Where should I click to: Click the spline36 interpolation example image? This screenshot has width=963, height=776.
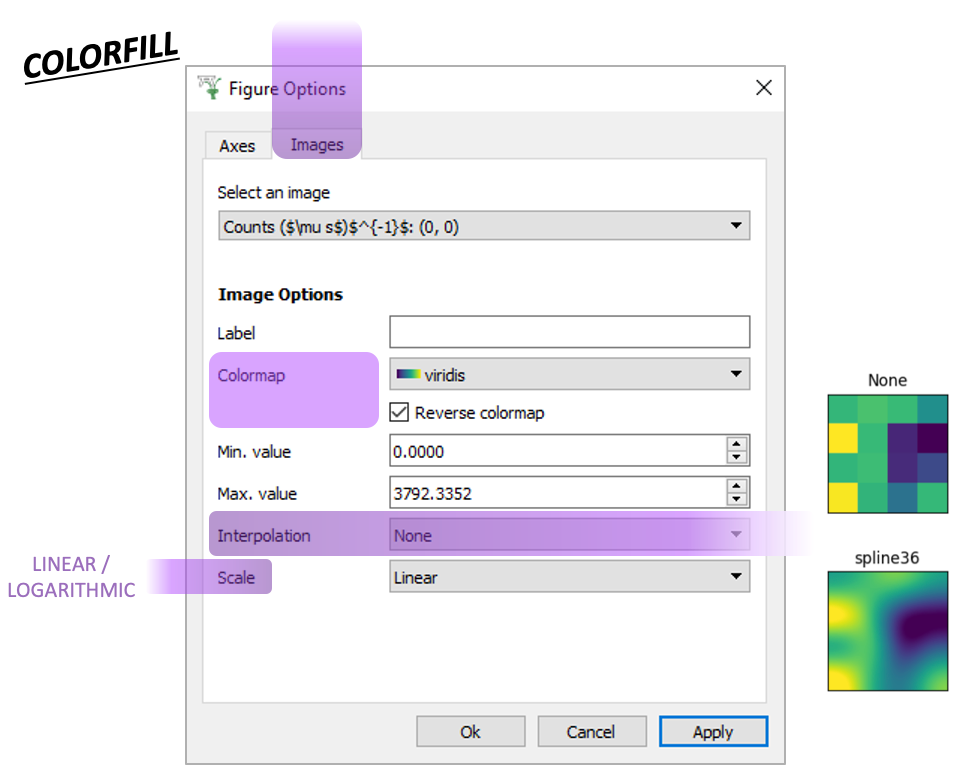click(x=887, y=631)
